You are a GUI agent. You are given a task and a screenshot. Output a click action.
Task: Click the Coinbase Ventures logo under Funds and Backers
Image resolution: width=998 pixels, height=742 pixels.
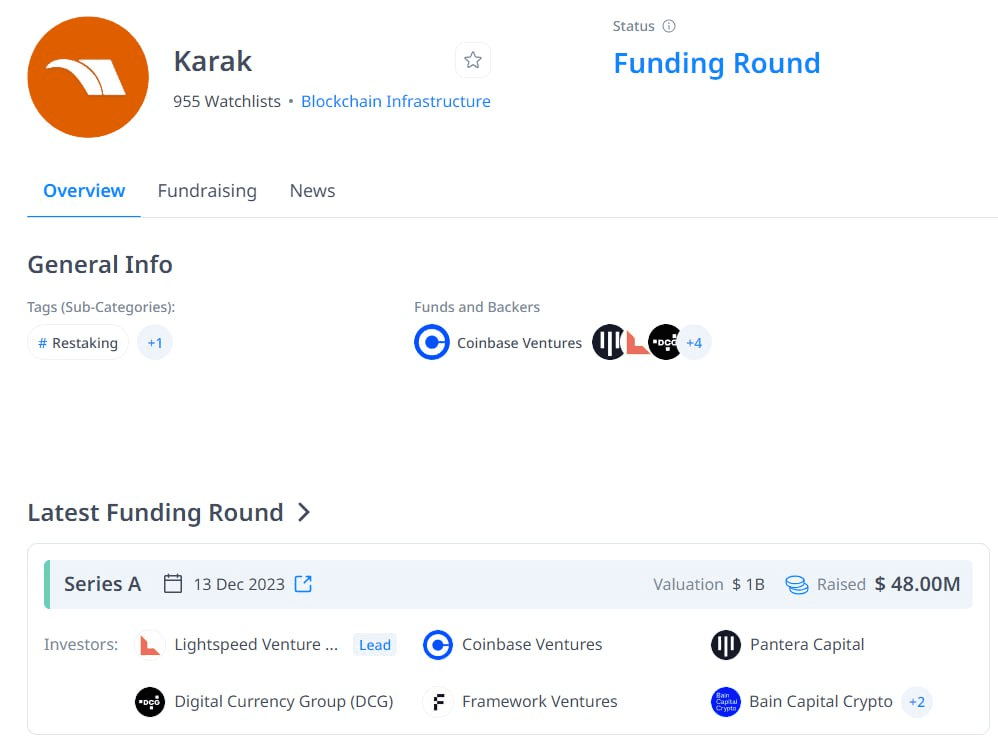(432, 342)
